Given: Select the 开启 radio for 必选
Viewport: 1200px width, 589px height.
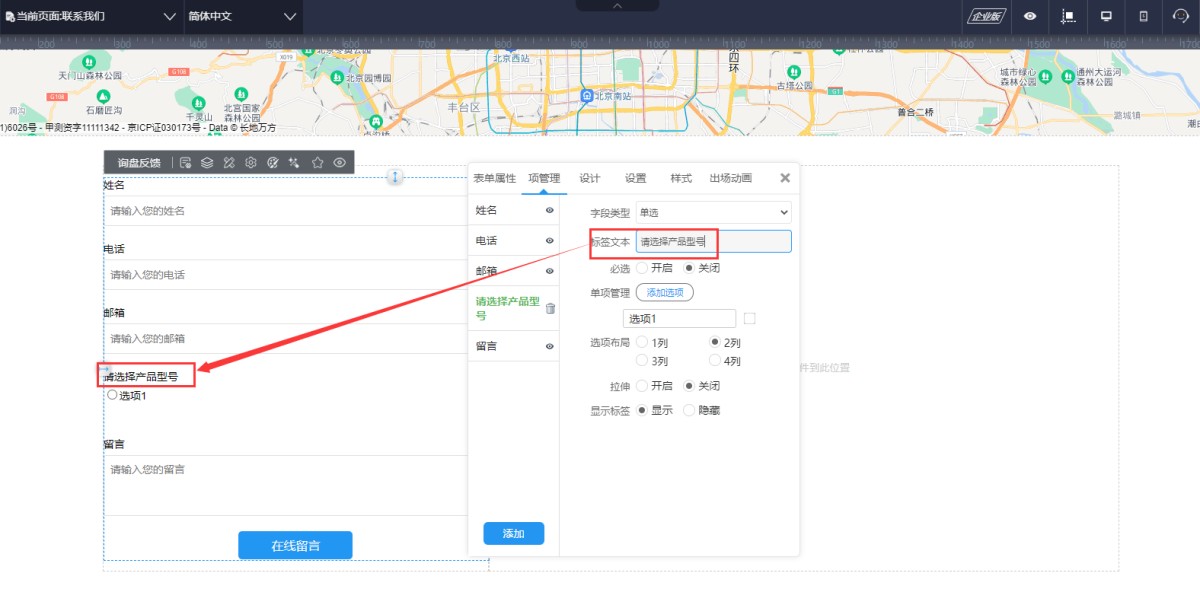Looking at the screenshot, I should [x=642, y=268].
